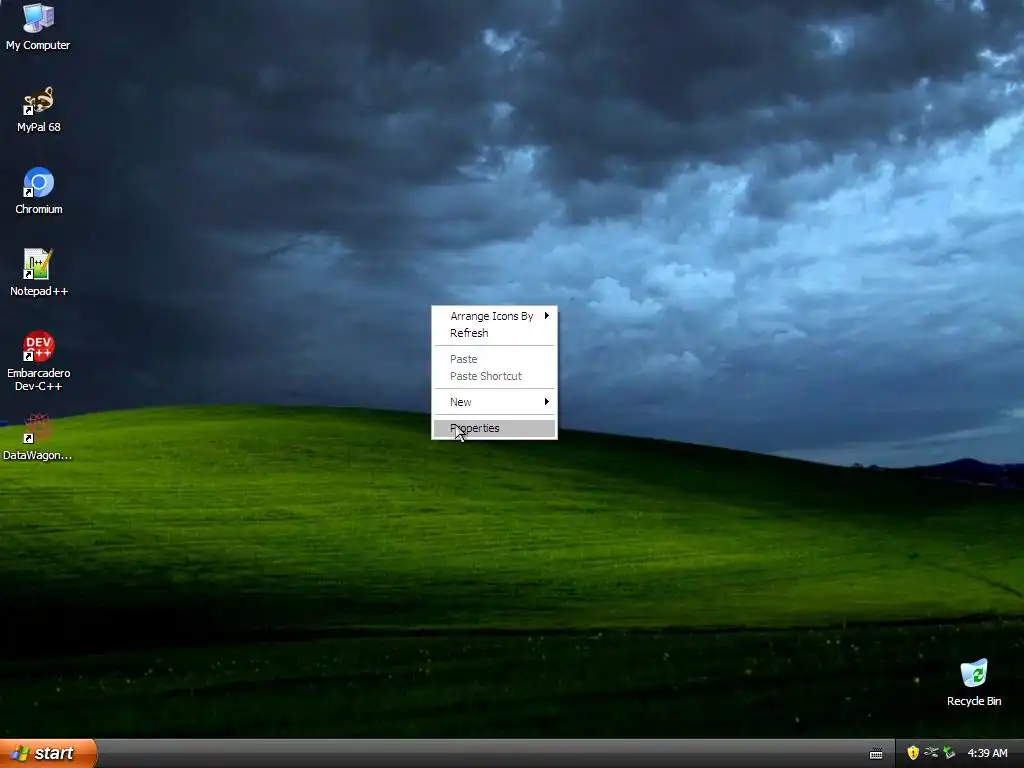The width and height of the screenshot is (1024, 768).
Task: Select the DataWagon desktop shortcut
Action: pyautogui.click(x=37, y=437)
